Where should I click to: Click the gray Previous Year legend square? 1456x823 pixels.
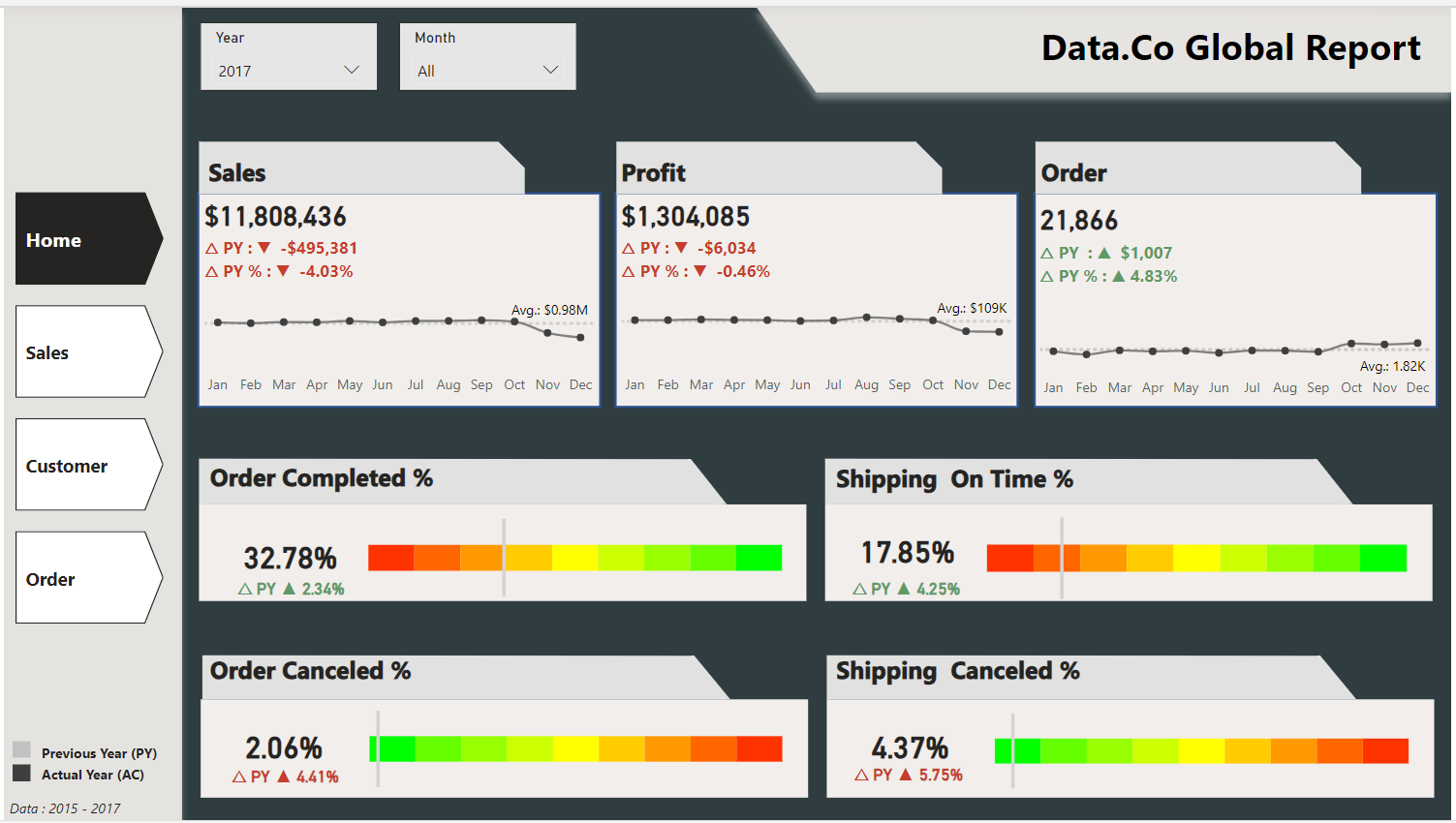point(21,749)
